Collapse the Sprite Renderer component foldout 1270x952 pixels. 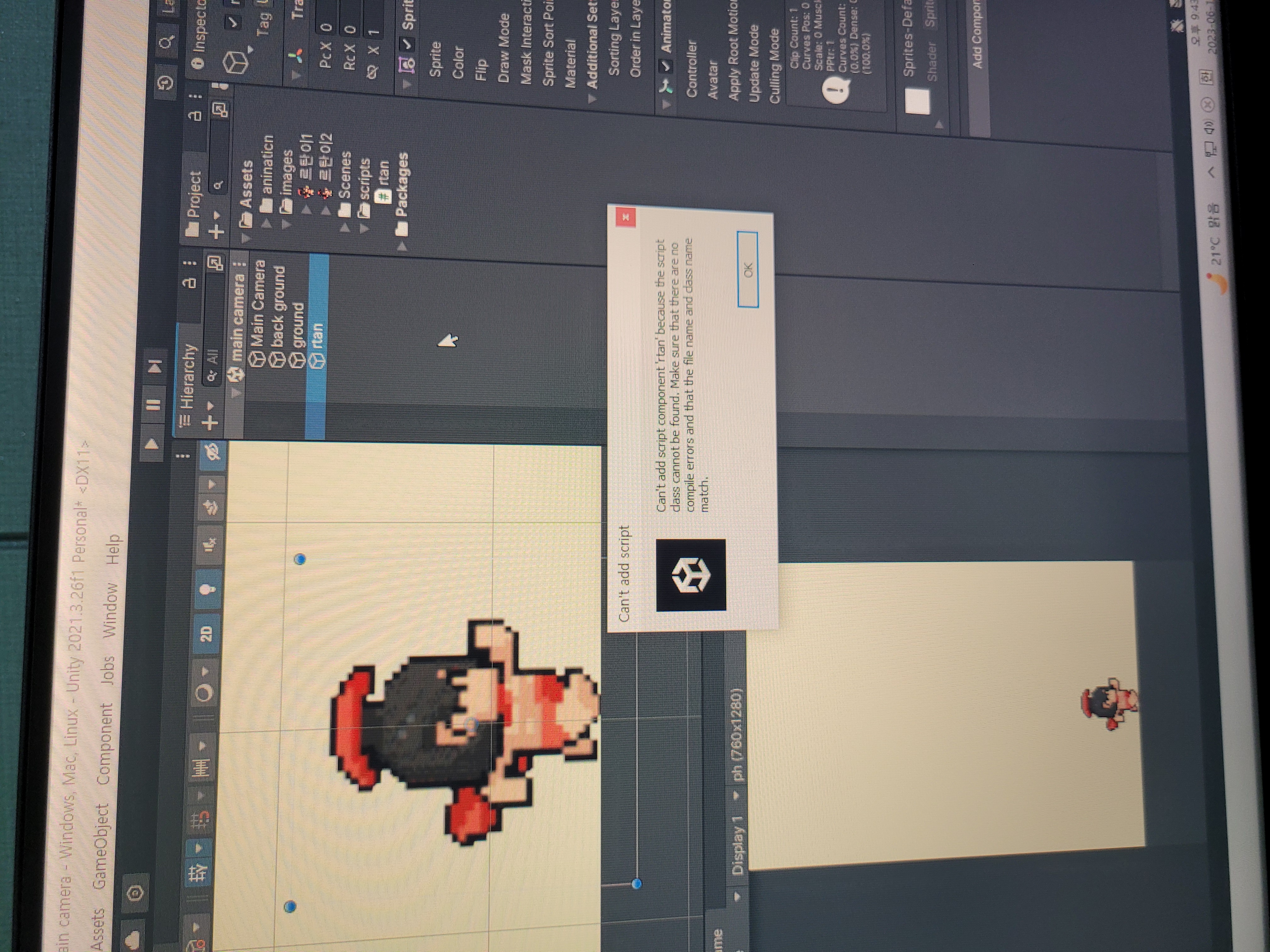pos(407,84)
